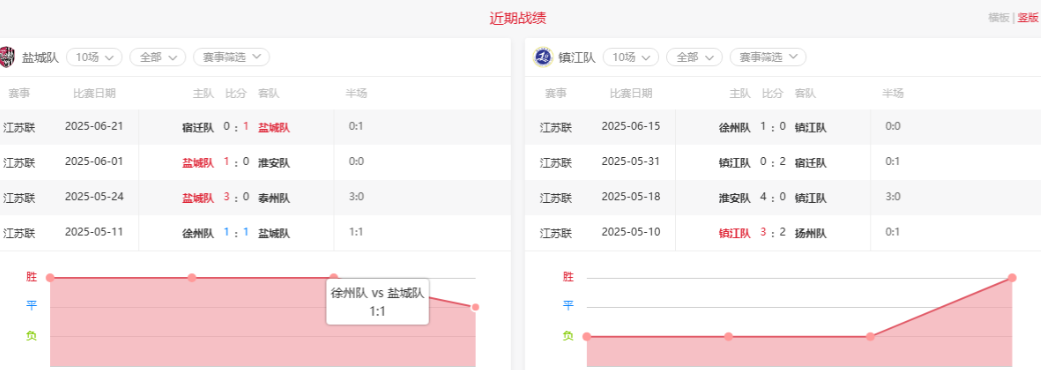Click the 徐州队 vs 盐城队 chart tooltip
The image size is (1041, 370).
tap(377, 301)
